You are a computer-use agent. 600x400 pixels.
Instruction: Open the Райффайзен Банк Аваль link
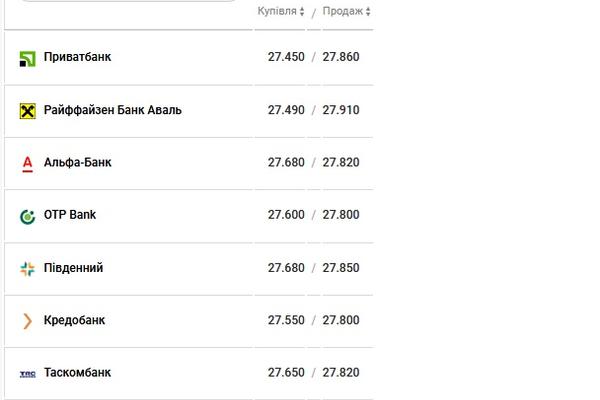pos(113,110)
